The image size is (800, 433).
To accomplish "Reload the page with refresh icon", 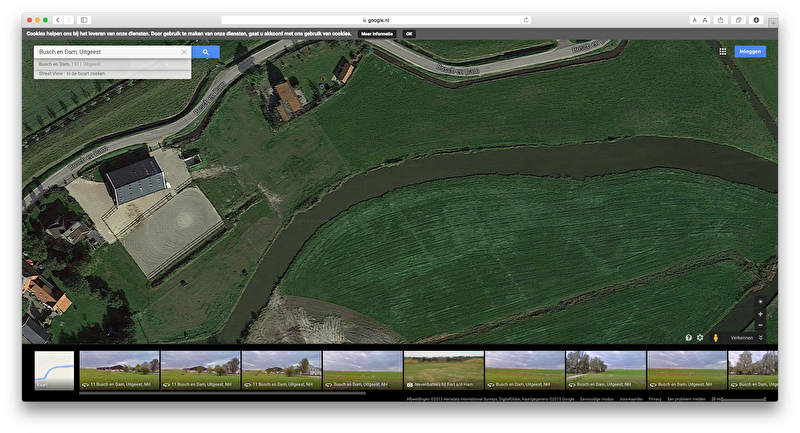I will (526, 20).
